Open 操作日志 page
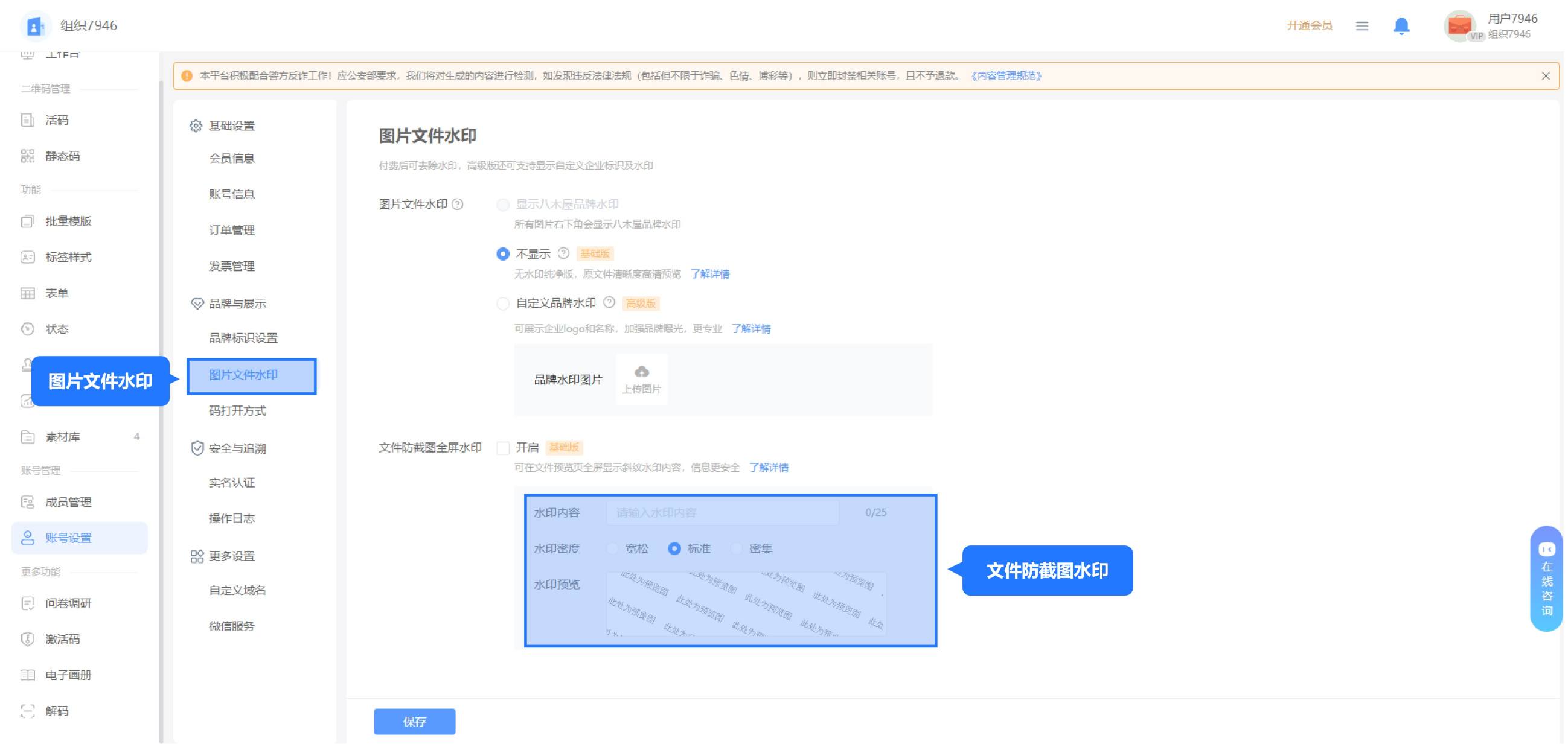 (232, 518)
